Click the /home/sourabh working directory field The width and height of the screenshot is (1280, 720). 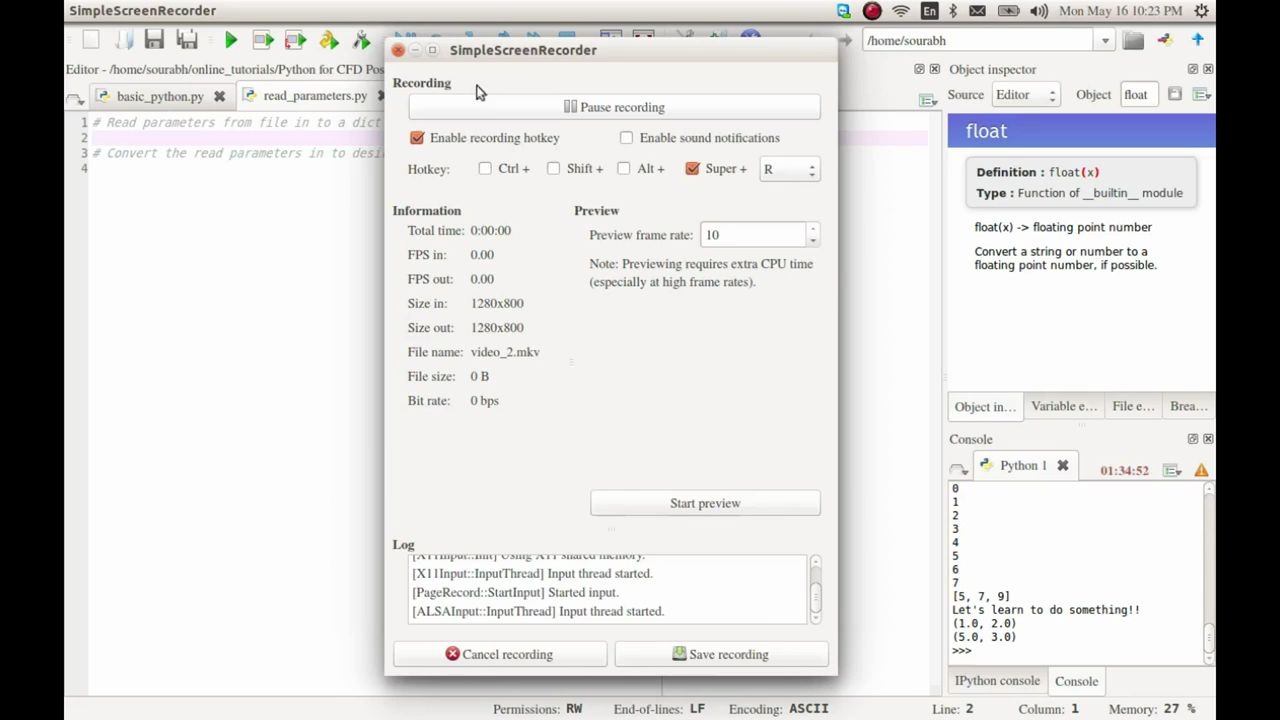point(980,41)
